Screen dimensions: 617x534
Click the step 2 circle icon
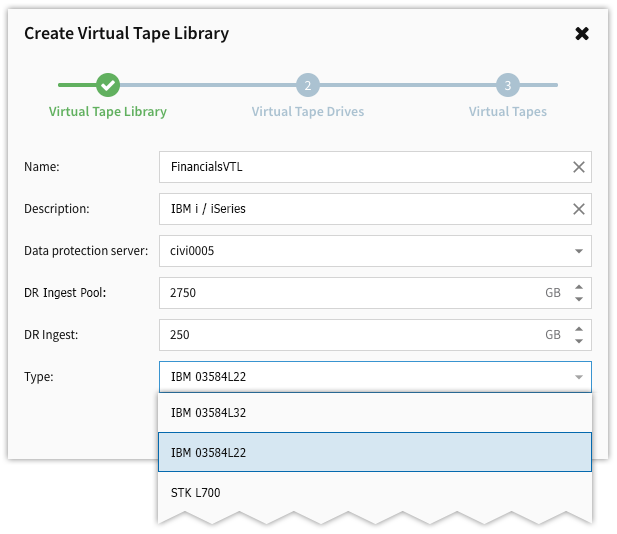(308, 85)
